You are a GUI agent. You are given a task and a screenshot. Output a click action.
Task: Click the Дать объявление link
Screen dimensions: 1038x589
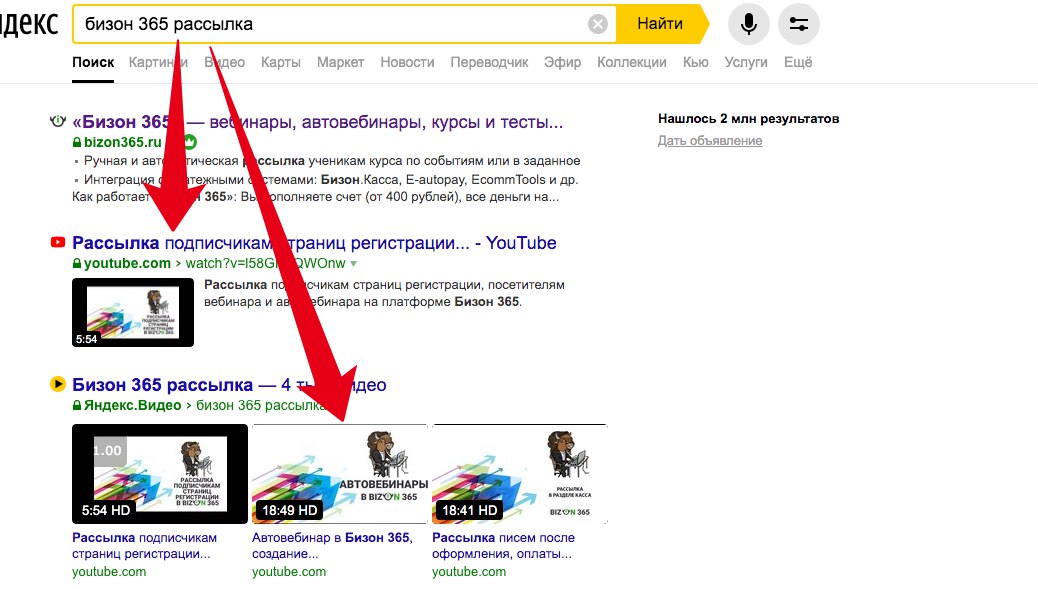(710, 140)
